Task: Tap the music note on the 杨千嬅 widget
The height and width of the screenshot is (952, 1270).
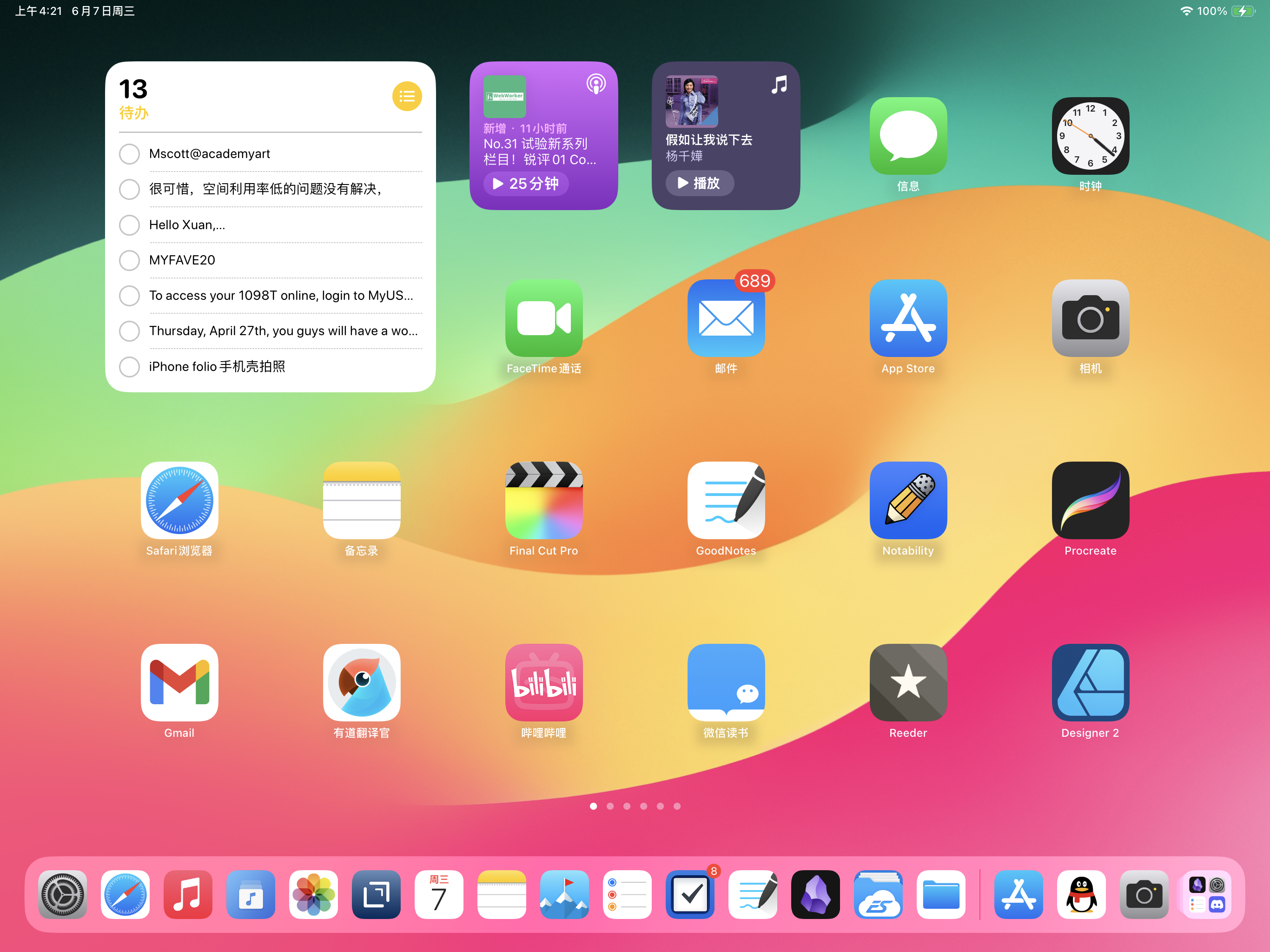Action: pos(779,85)
